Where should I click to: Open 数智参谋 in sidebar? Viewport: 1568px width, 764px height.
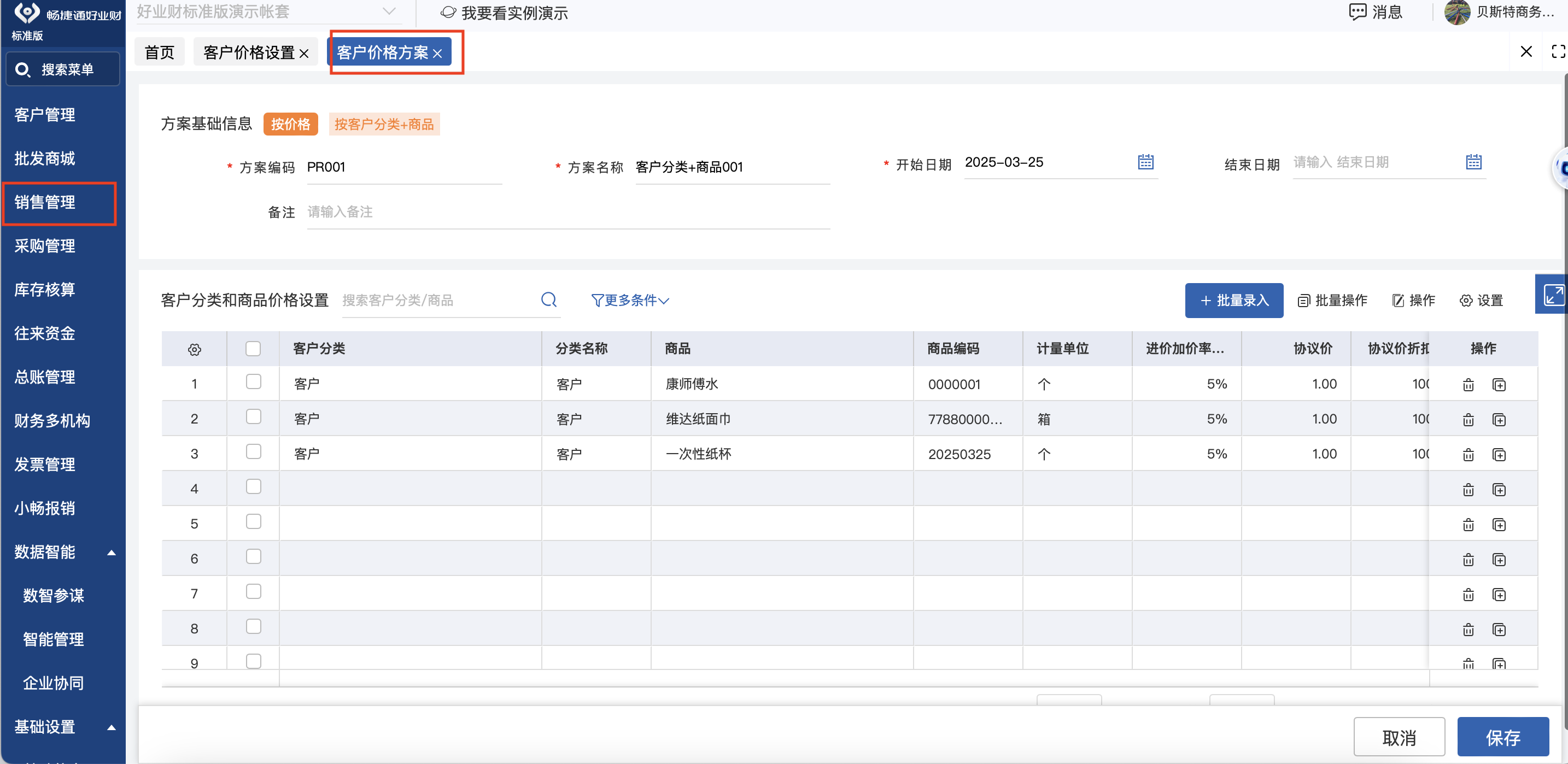[x=54, y=596]
